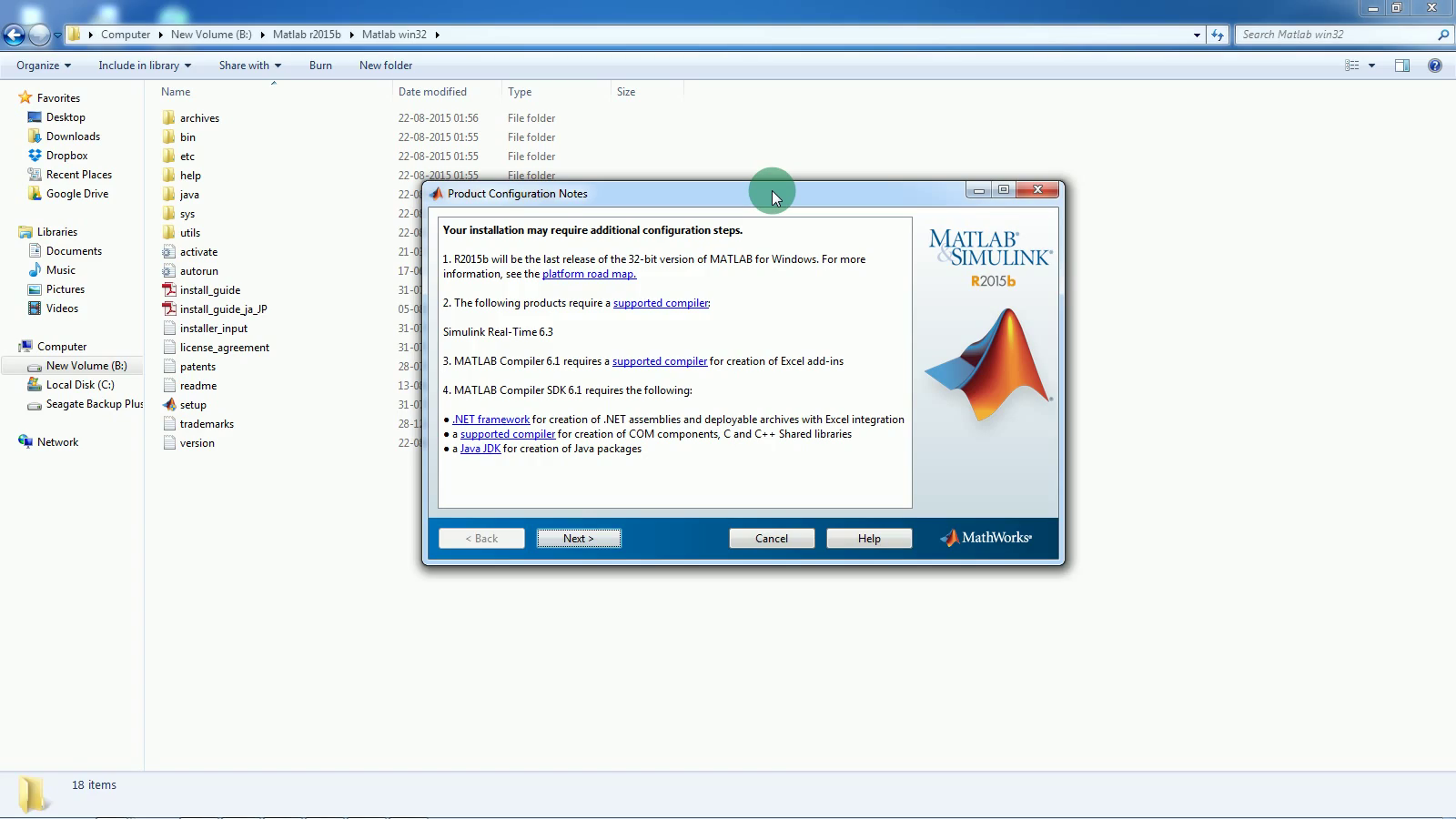Screen dimensions: 1456x819
Task: Click the Search Matlab win32 field
Action: click(x=1336, y=35)
